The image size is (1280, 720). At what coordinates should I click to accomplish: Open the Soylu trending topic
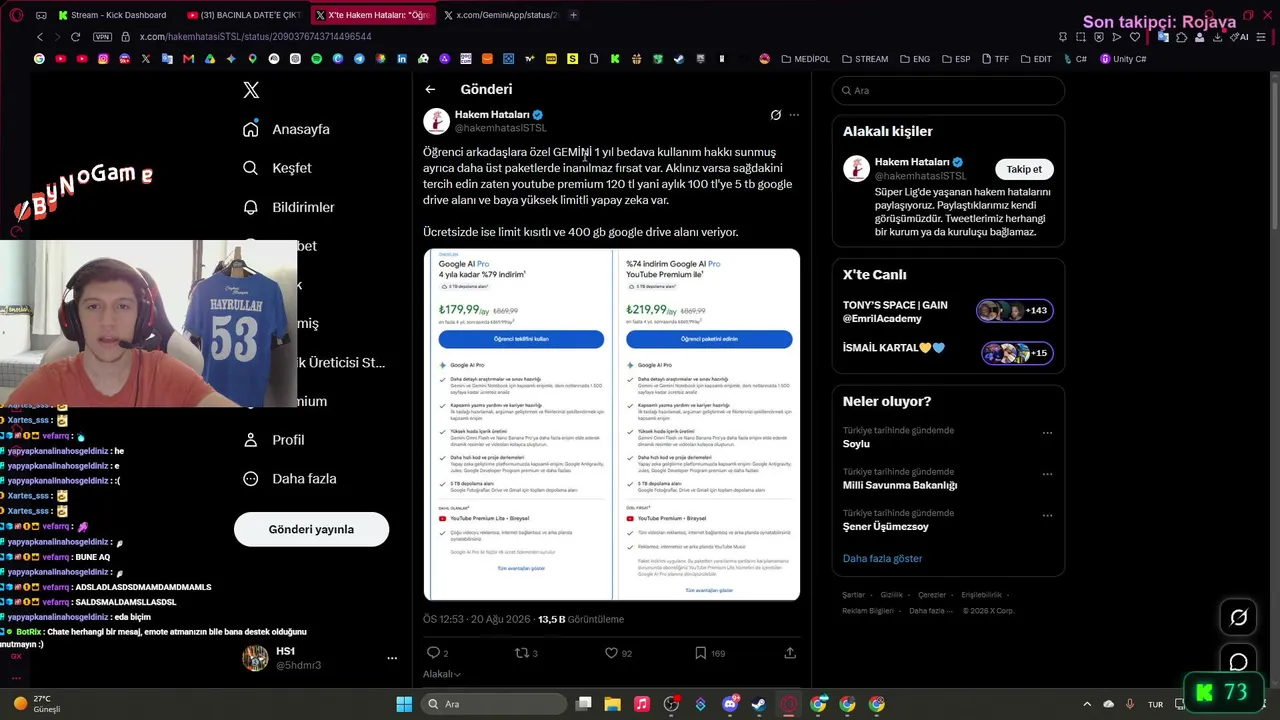point(856,444)
